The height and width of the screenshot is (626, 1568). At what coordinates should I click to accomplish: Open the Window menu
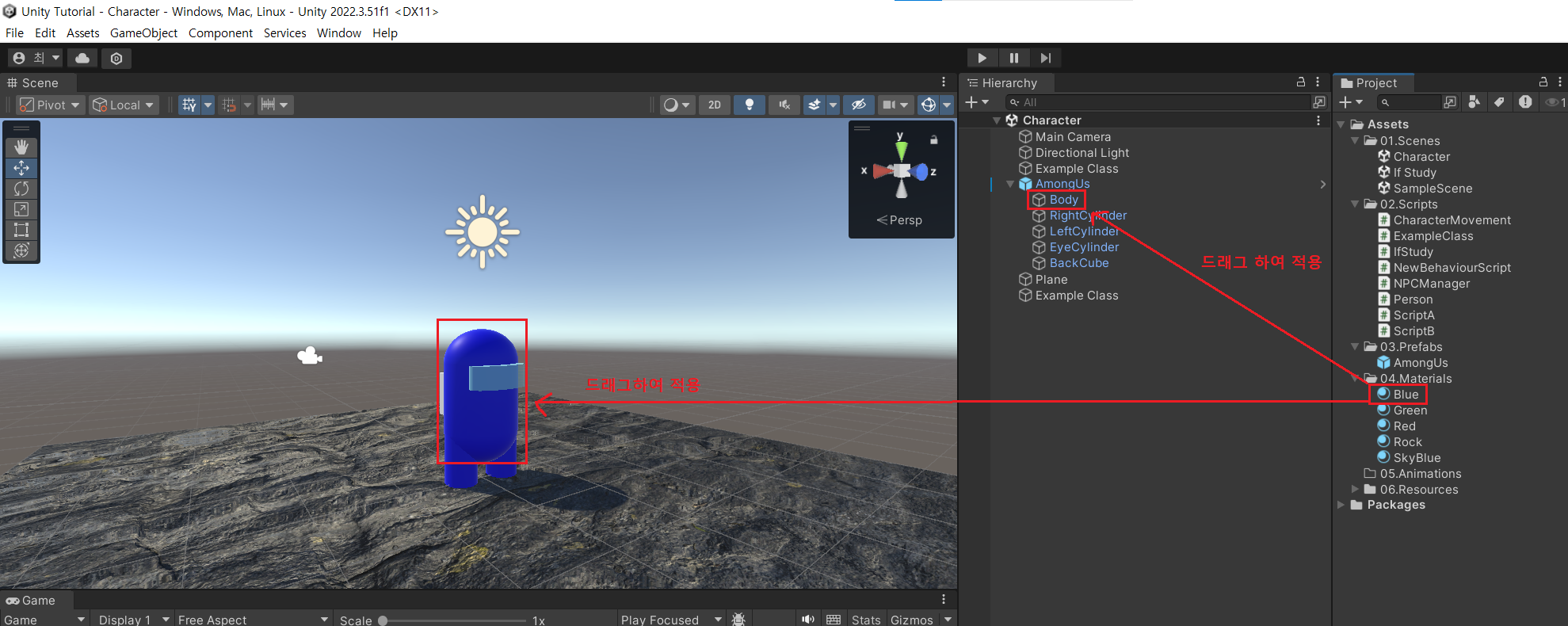click(x=339, y=32)
